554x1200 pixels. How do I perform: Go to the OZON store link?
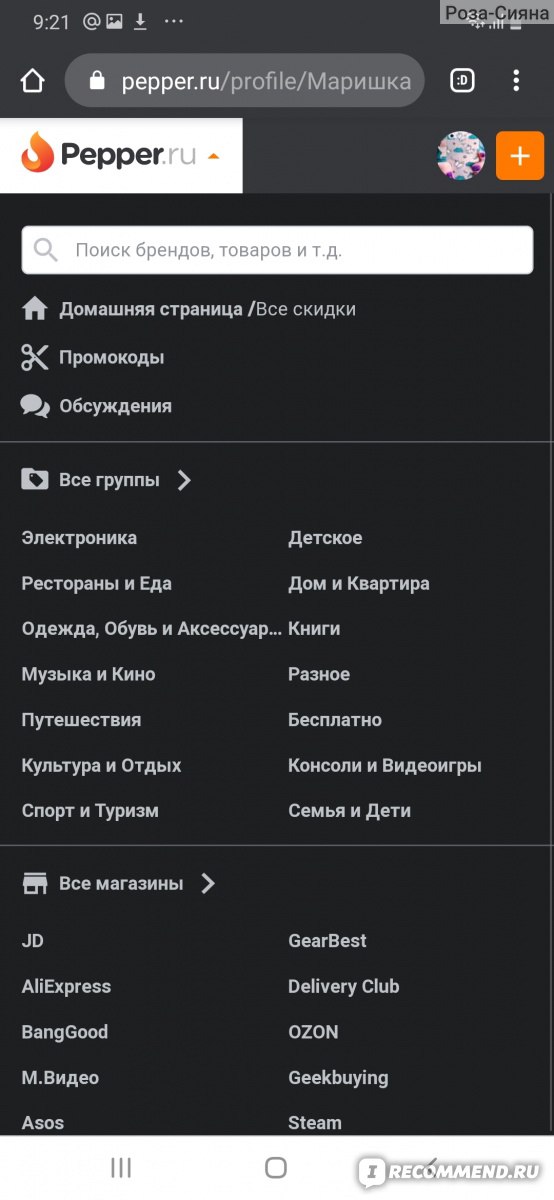313,1032
